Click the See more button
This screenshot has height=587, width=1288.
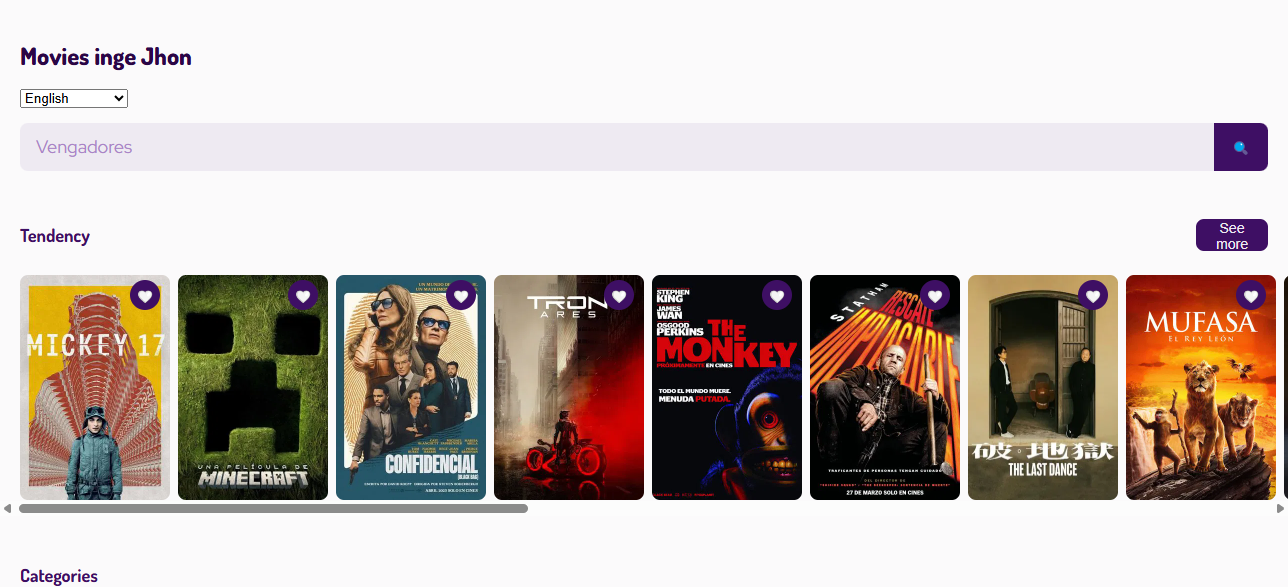1232,236
